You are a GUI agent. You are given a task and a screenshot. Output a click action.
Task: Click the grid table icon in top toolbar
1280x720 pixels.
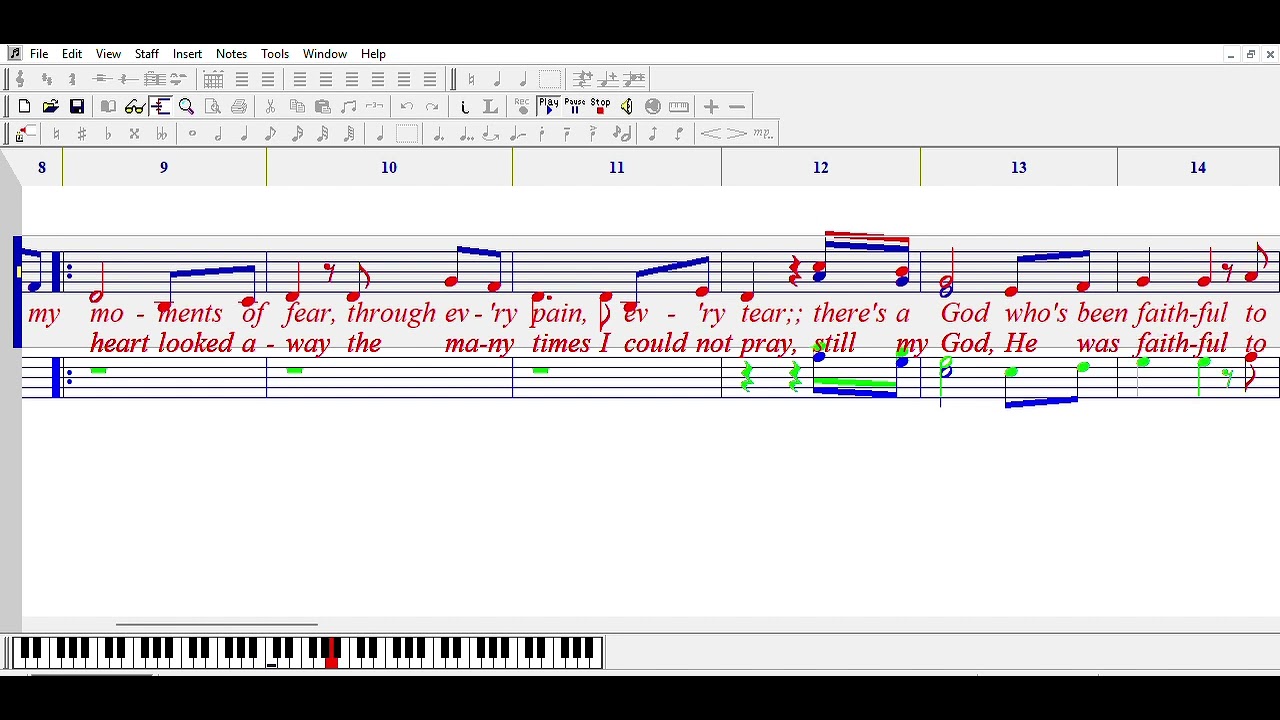213,80
